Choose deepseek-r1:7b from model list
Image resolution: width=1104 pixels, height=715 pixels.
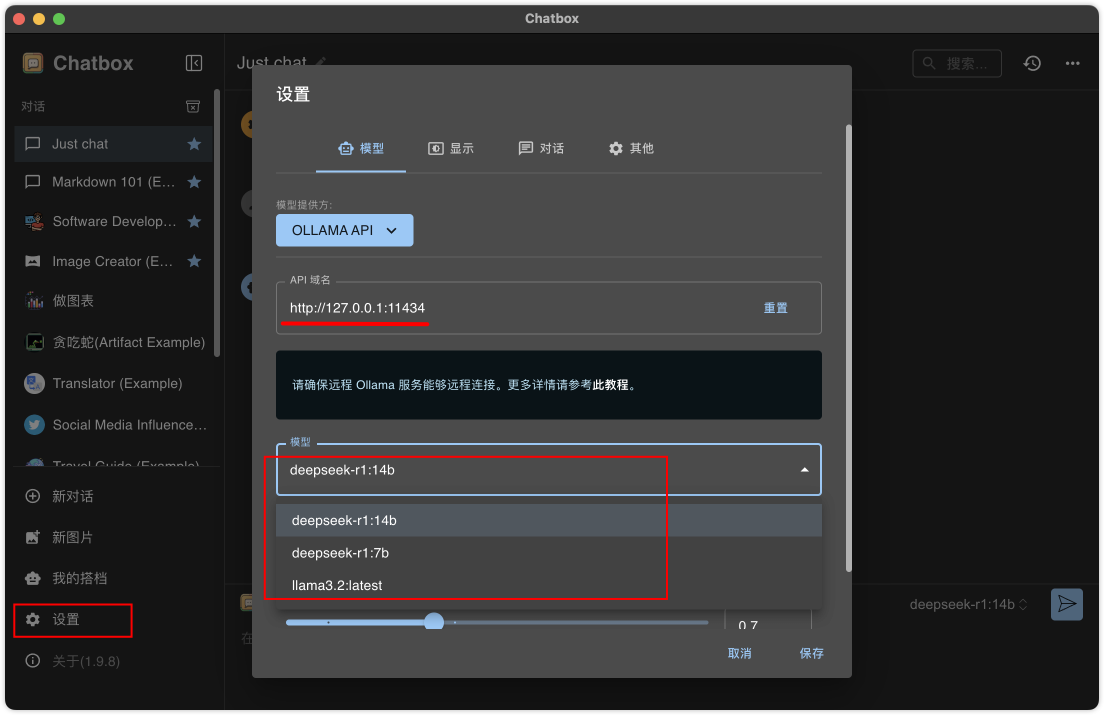[548, 552]
